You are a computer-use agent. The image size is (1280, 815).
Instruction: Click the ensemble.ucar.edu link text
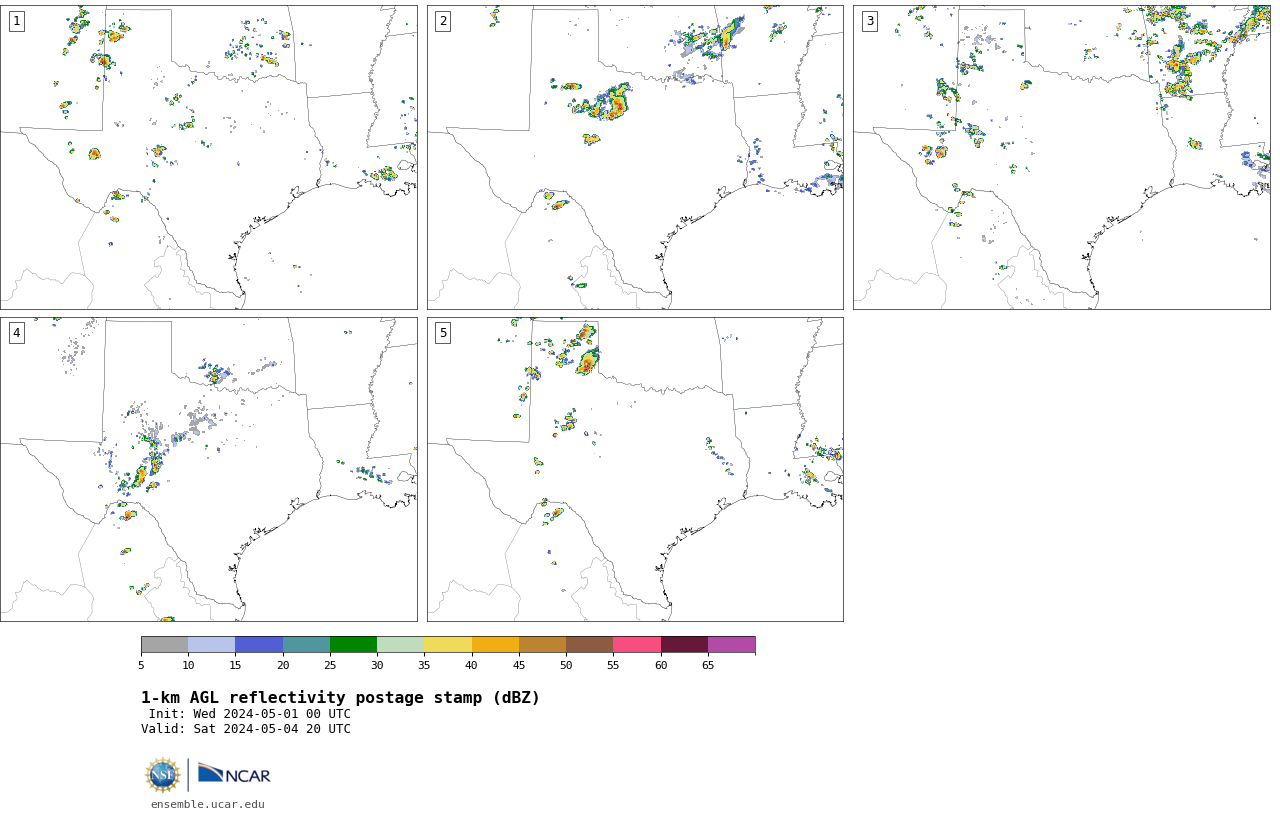[208, 804]
